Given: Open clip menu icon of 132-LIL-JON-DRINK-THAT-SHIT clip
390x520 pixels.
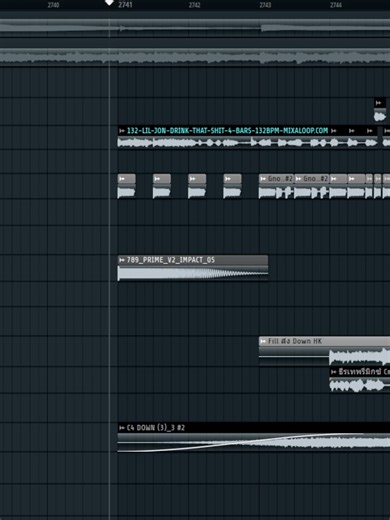Looking at the screenshot, I should [x=122, y=131].
